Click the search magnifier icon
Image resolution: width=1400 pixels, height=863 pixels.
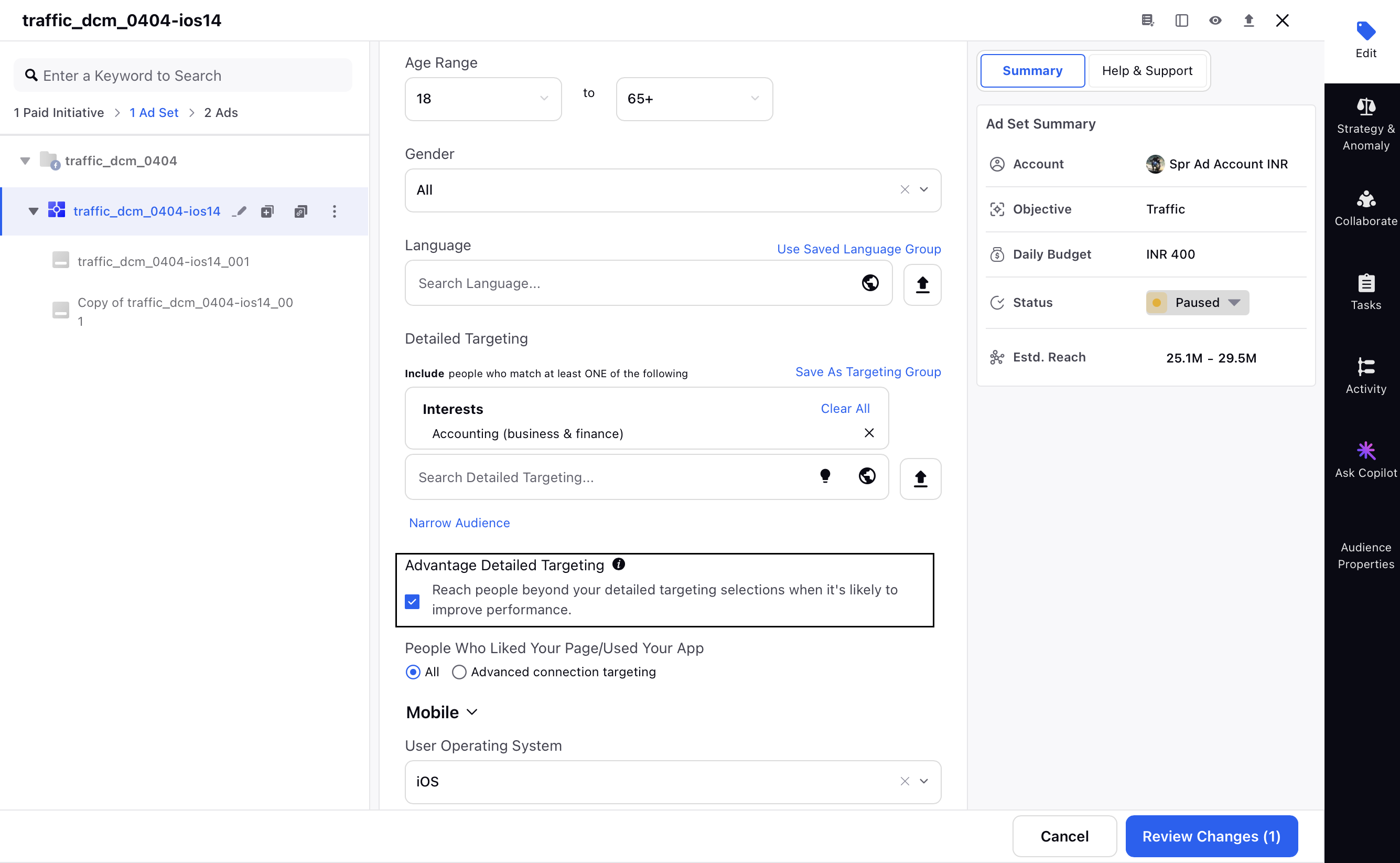click(x=31, y=76)
